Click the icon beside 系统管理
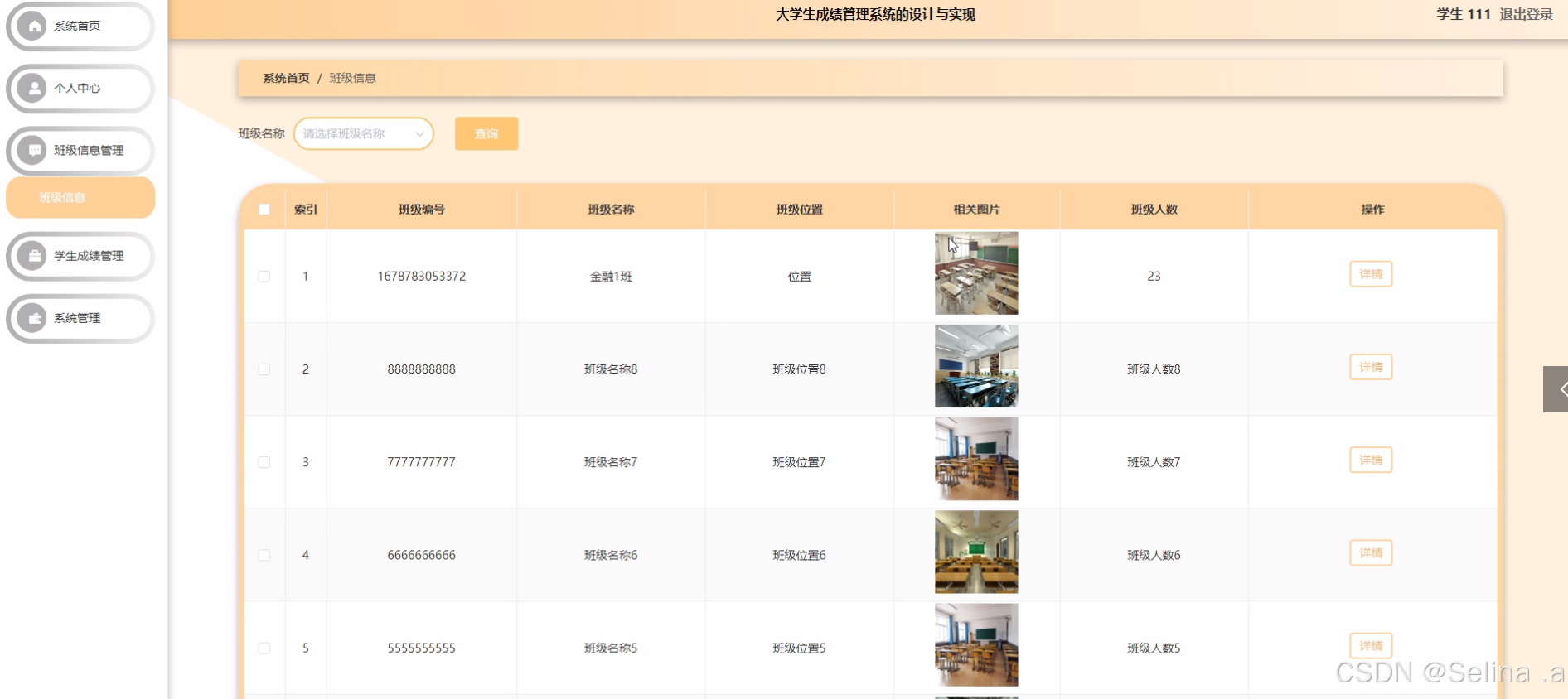The image size is (1568, 699). point(33,318)
